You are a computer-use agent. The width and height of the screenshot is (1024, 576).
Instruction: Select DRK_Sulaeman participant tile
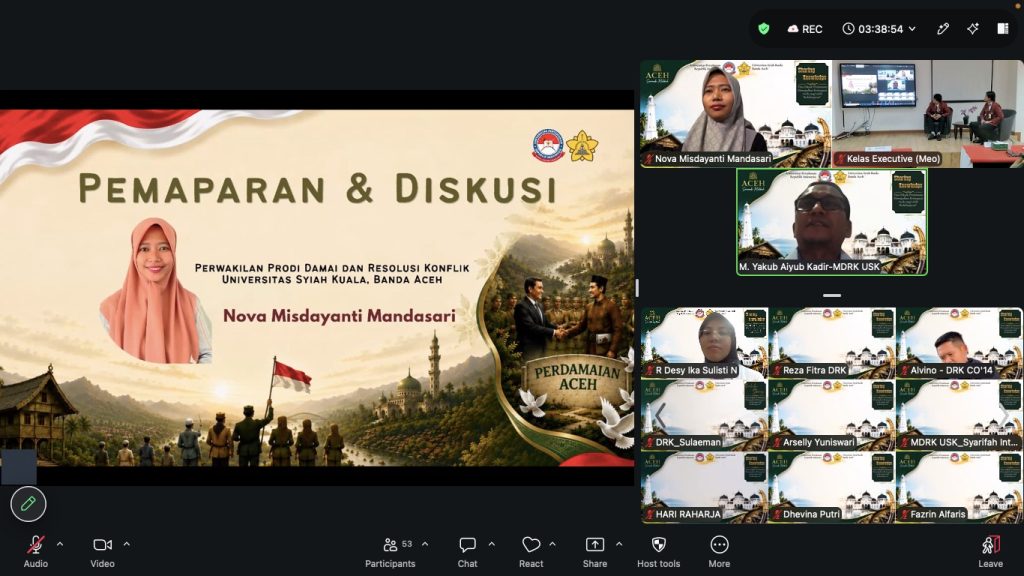704,415
